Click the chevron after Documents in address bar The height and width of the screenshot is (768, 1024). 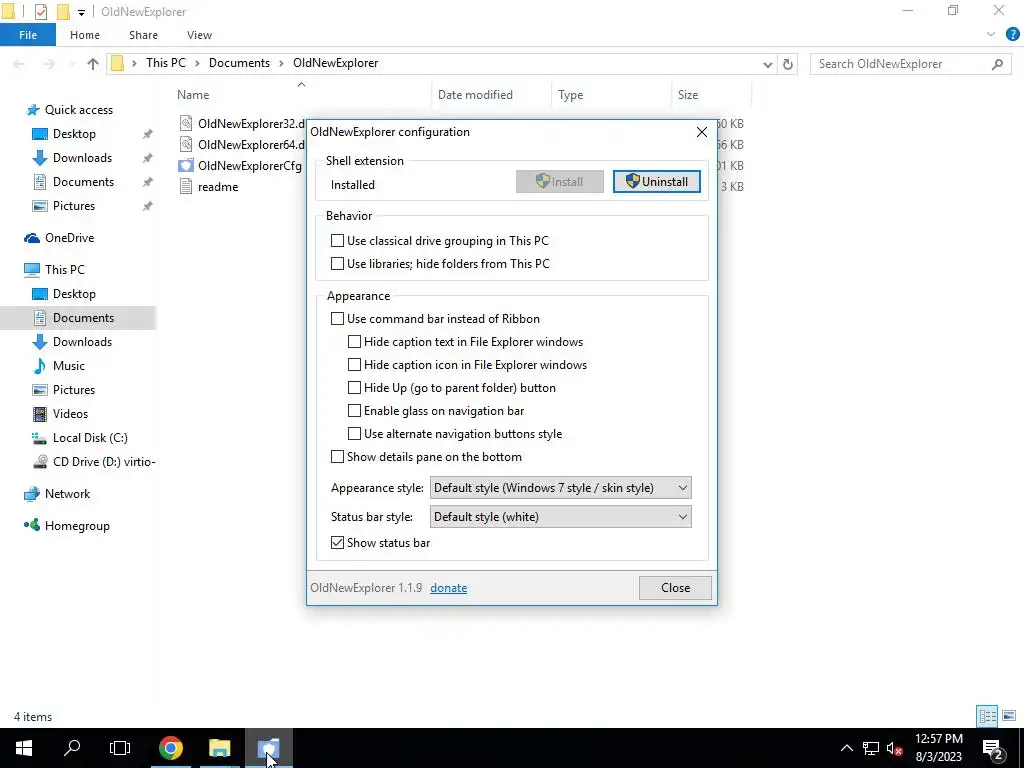click(281, 63)
